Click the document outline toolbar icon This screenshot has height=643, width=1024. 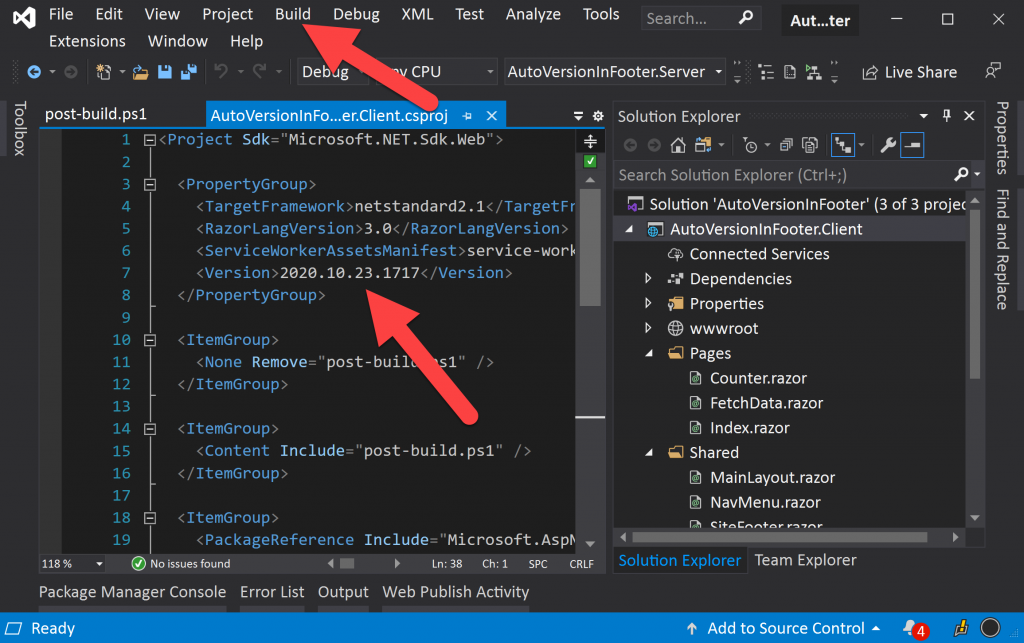click(x=790, y=72)
